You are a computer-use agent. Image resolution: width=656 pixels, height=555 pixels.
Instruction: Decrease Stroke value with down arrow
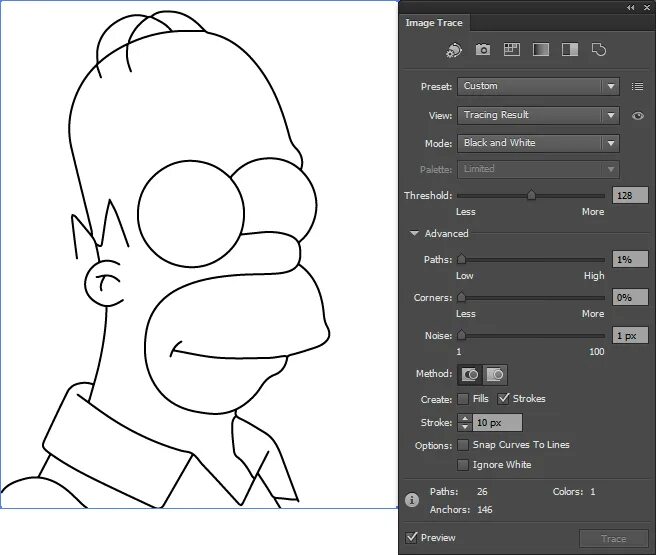point(464,427)
